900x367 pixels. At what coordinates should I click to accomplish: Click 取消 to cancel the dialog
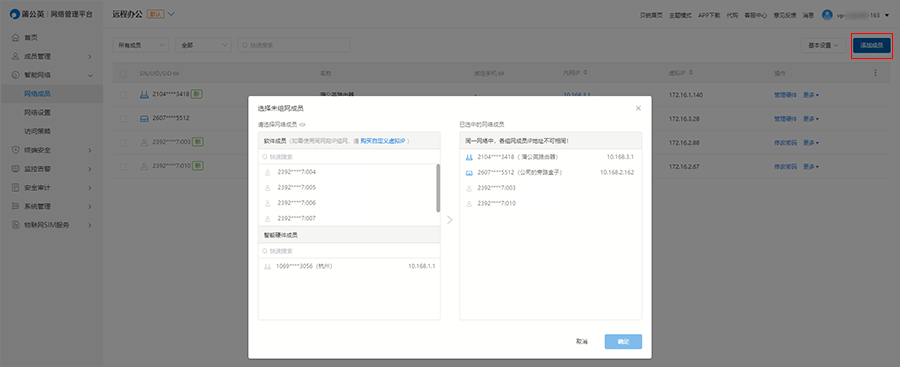[x=581, y=342]
